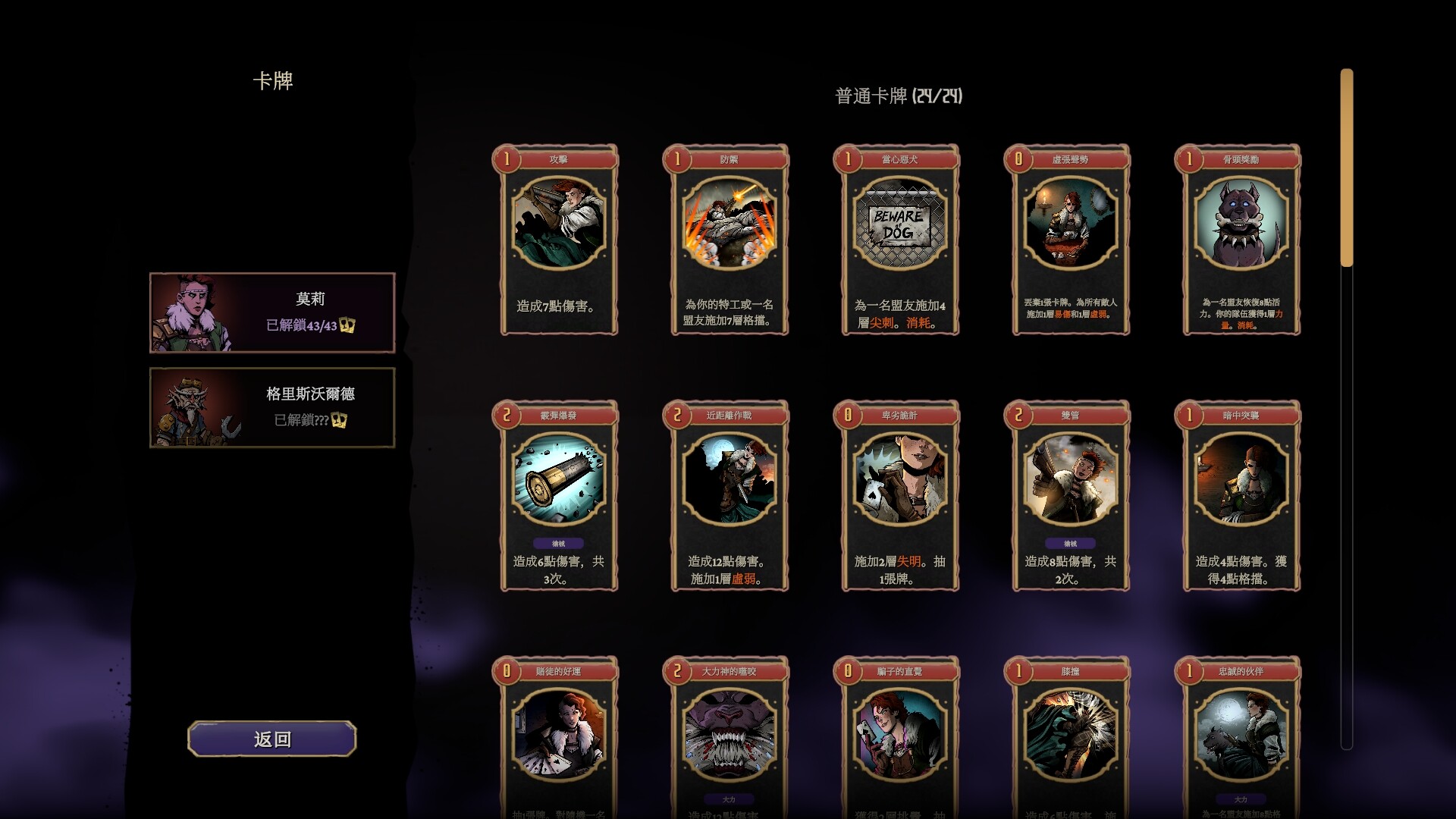Select the 卑劣詭計 card
Screen dimensions: 1456x819
pos(899,496)
